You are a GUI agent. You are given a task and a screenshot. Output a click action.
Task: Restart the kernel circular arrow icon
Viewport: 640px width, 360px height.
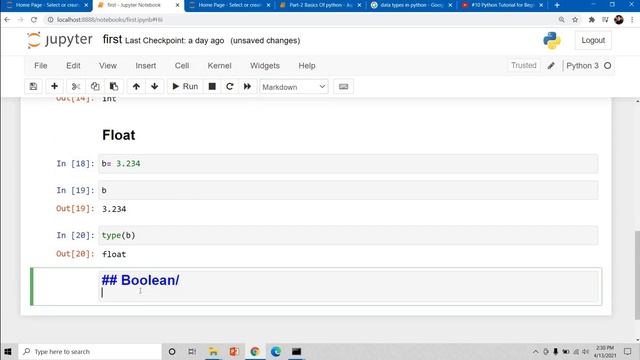pos(230,87)
